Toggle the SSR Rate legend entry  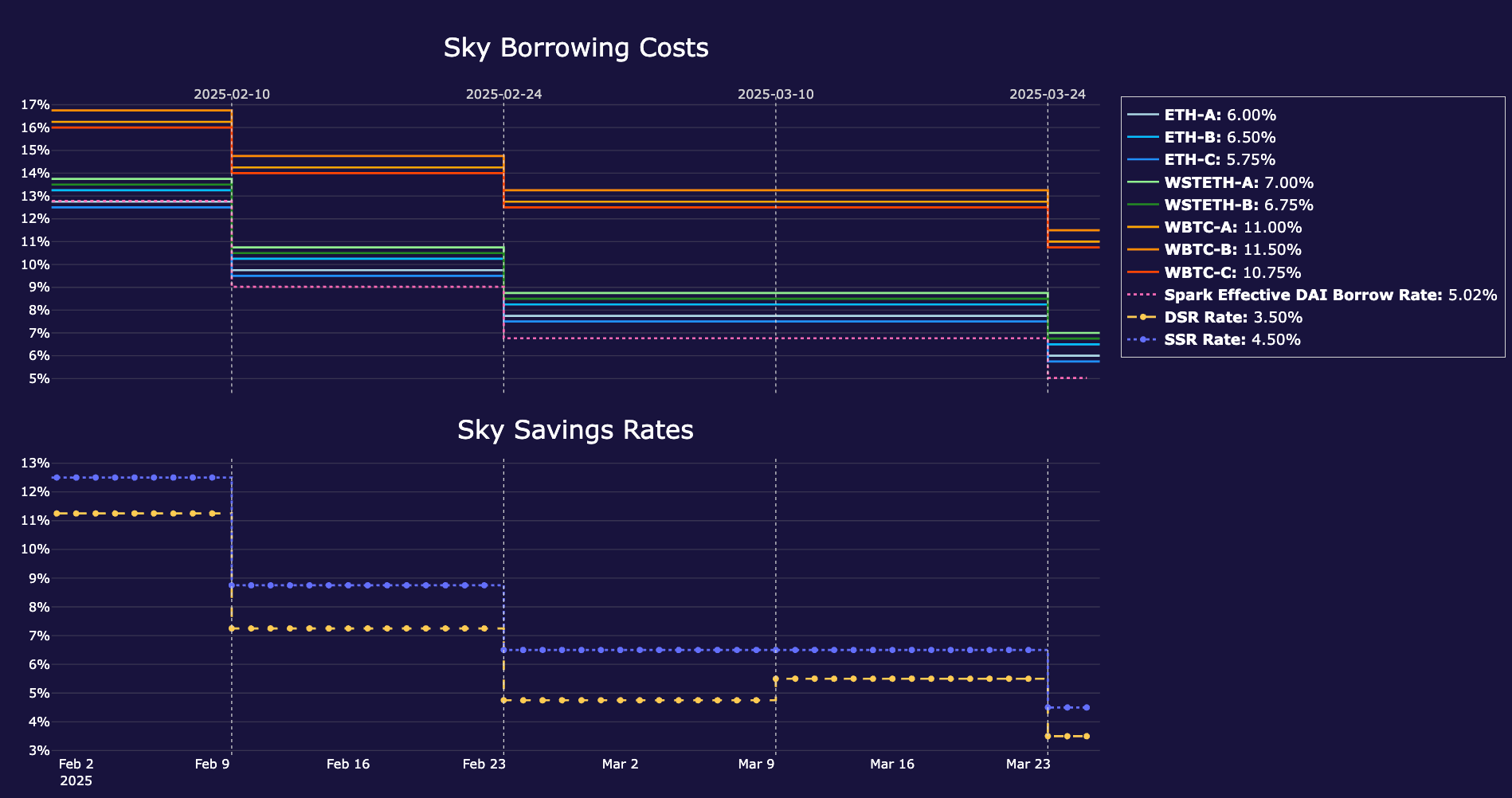[x=1215, y=339]
